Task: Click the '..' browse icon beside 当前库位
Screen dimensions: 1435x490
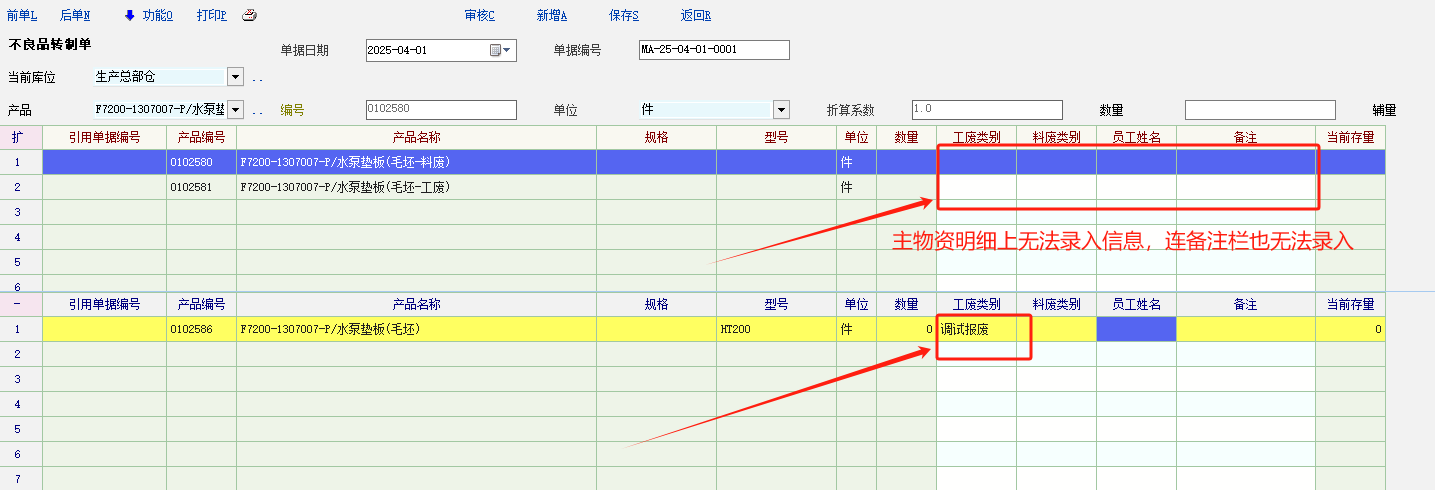Action: pos(258,77)
